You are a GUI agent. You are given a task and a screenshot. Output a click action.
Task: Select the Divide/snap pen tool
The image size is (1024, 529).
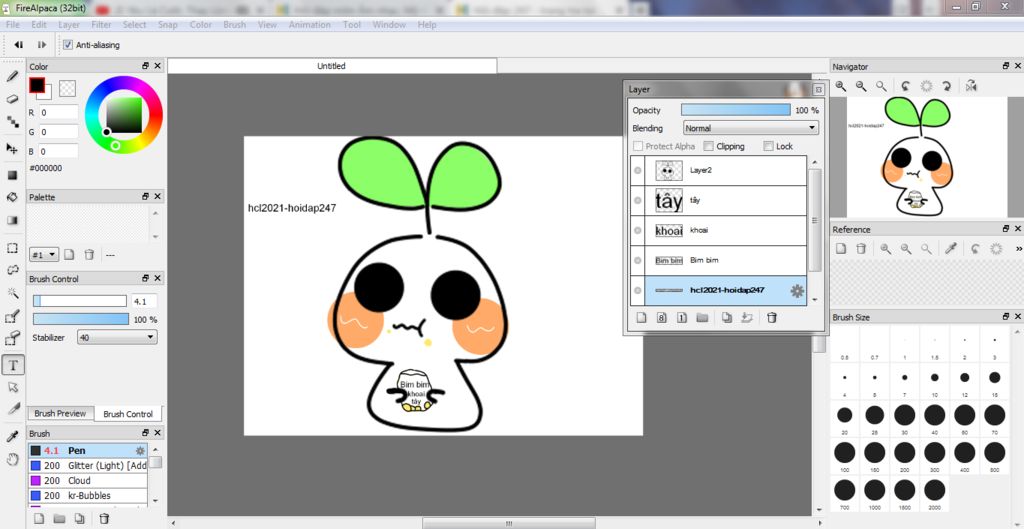(12, 409)
